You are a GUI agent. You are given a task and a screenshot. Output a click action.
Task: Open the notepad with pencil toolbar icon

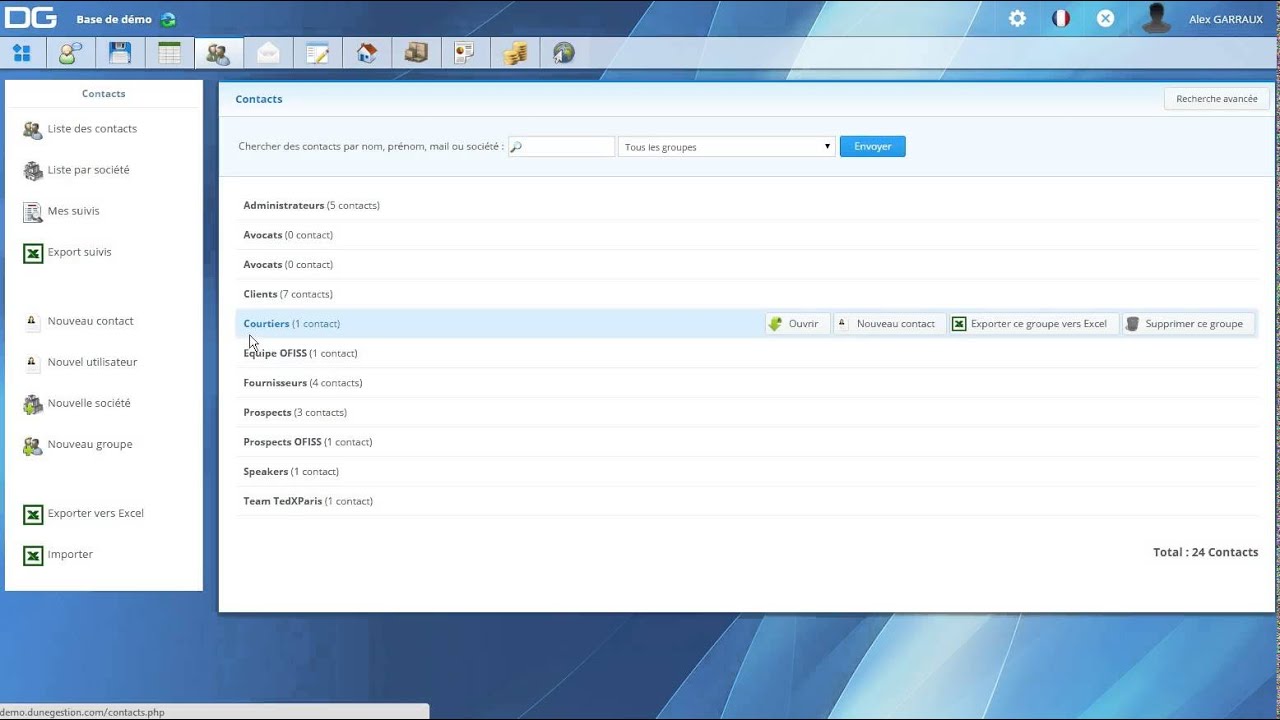click(317, 53)
